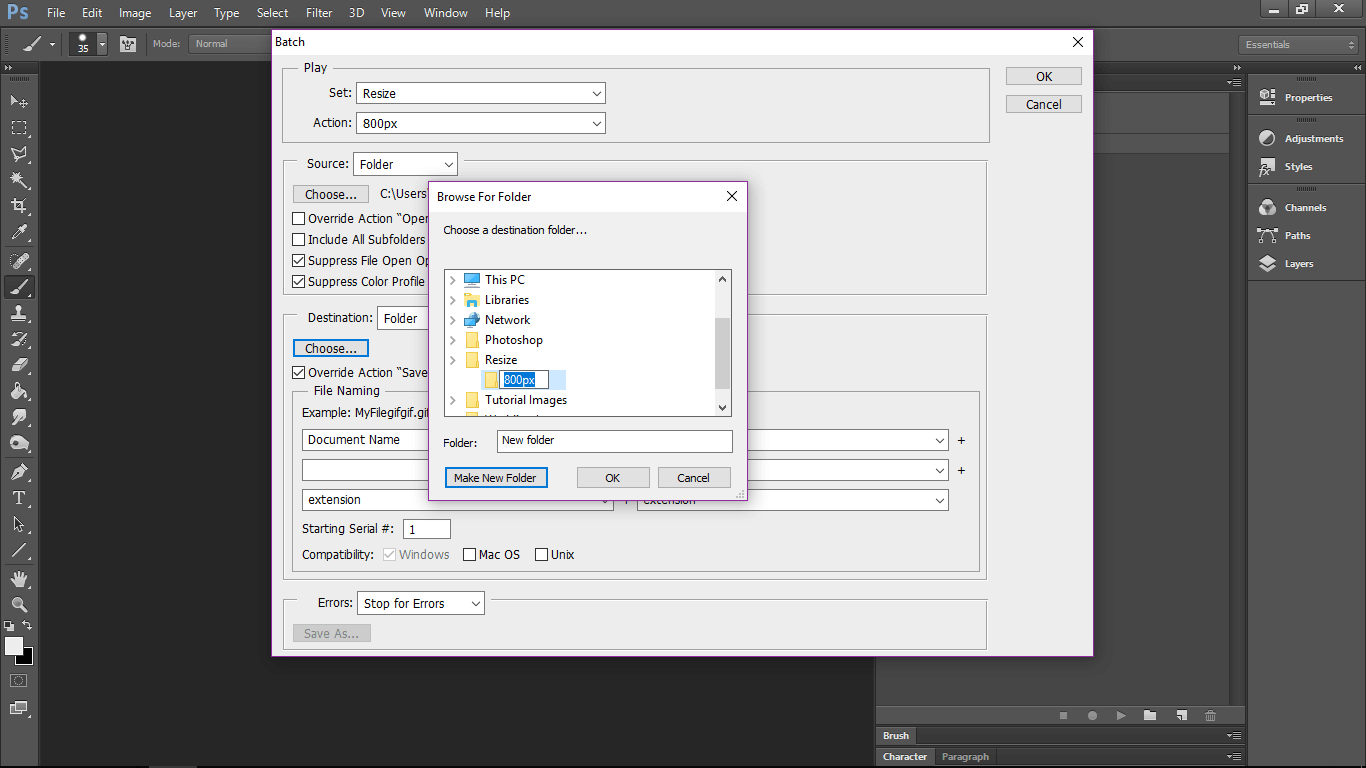Expand the This PC tree item
The height and width of the screenshot is (768, 1366).
452,280
